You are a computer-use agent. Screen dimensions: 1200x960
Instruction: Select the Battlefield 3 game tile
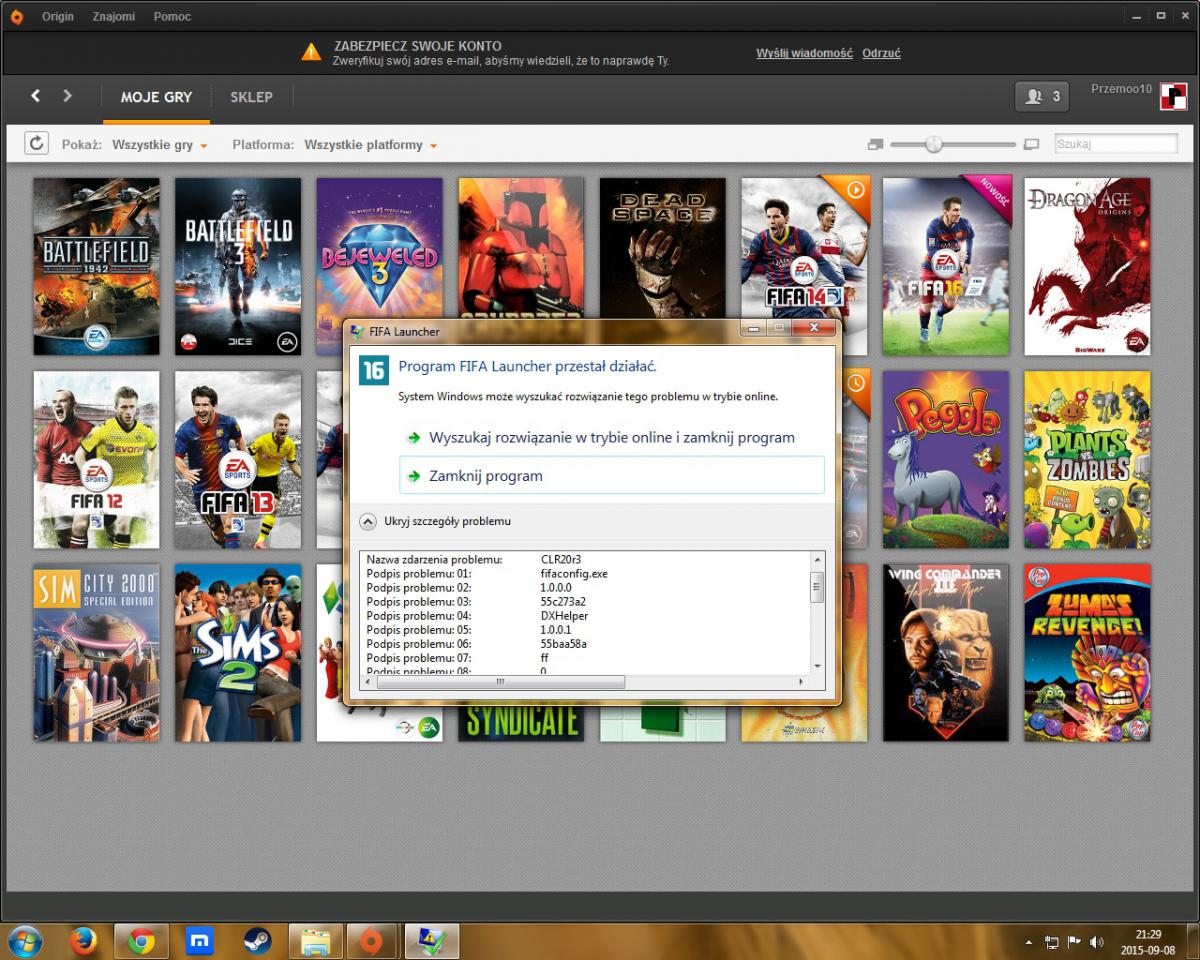[x=238, y=267]
